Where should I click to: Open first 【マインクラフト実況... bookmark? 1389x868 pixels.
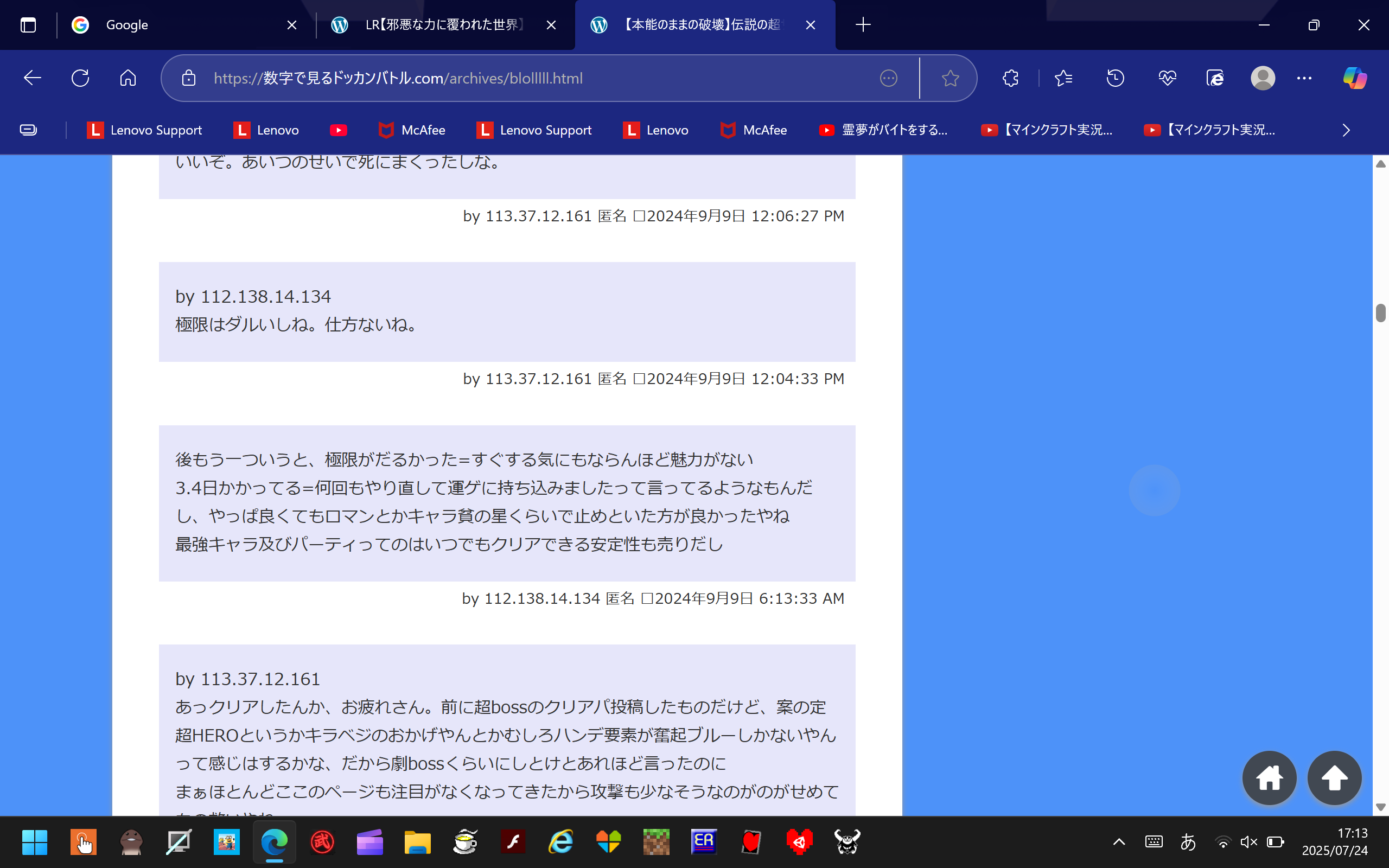point(1047,130)
